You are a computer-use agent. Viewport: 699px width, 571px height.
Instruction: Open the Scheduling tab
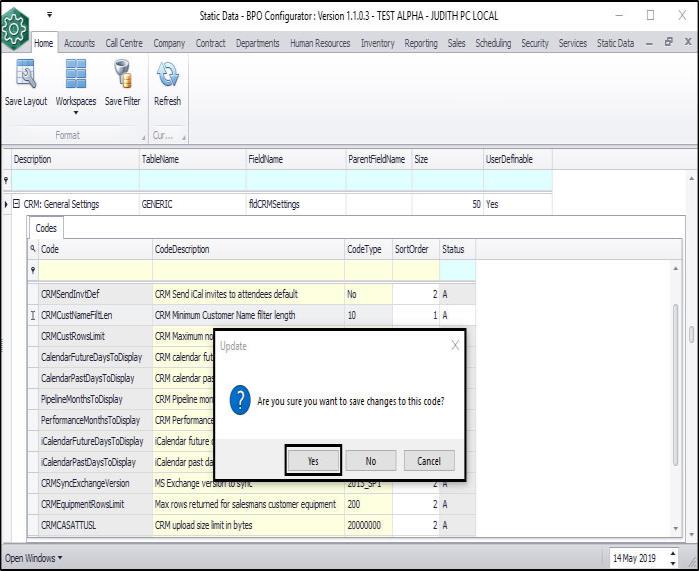(493, 43)
